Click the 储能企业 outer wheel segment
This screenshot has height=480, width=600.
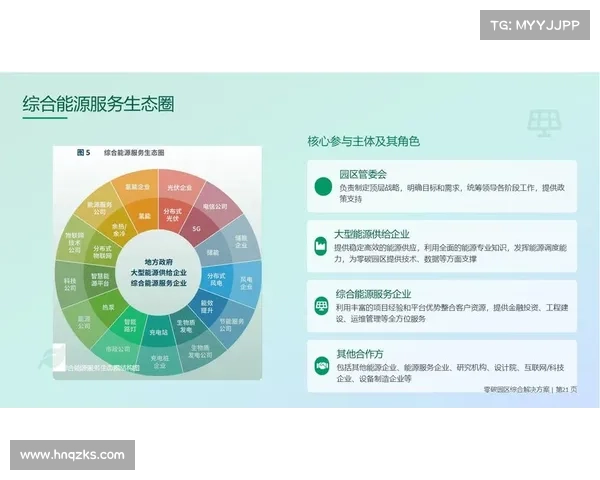pos(241,242)
